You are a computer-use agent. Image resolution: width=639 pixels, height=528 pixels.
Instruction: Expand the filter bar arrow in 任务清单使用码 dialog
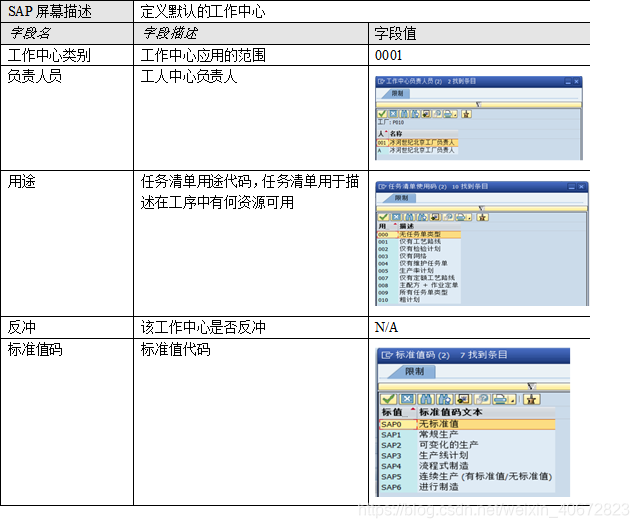tap(481, 208)
